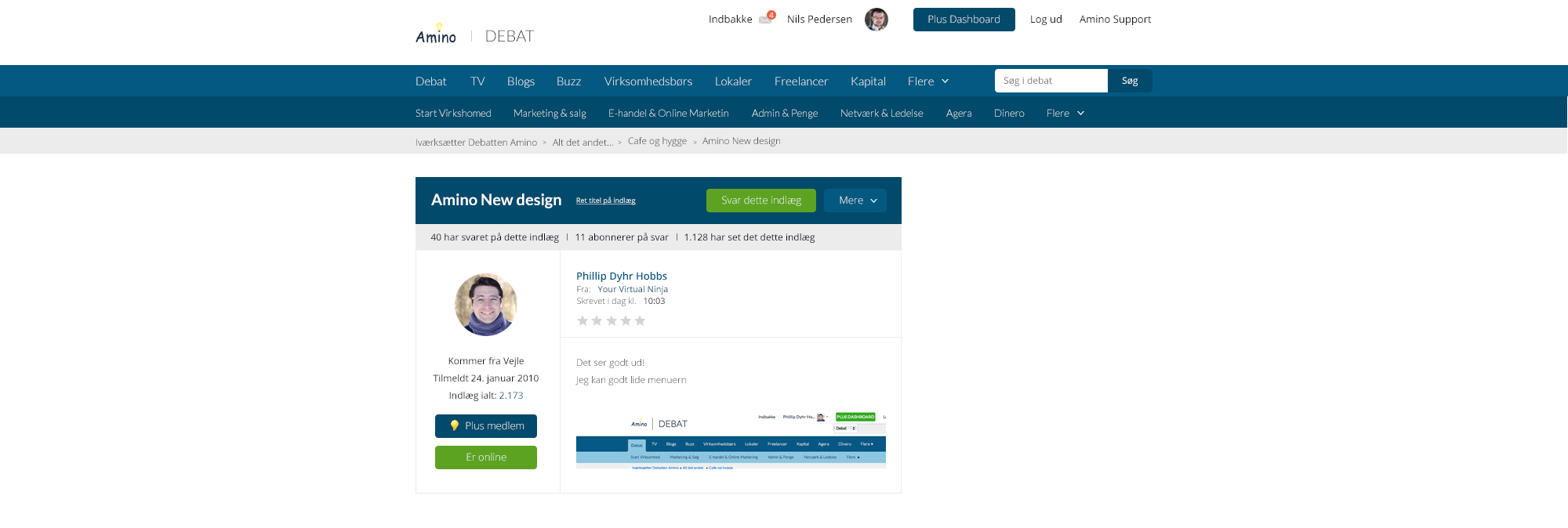Select E-handel & Online Marketin category

(669, 114)
